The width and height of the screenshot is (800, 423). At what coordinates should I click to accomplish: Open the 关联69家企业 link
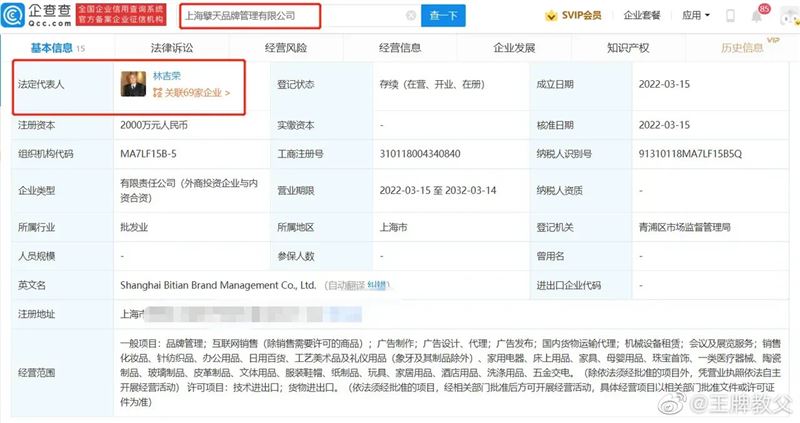pyautogui.click(x=192, y=93)
